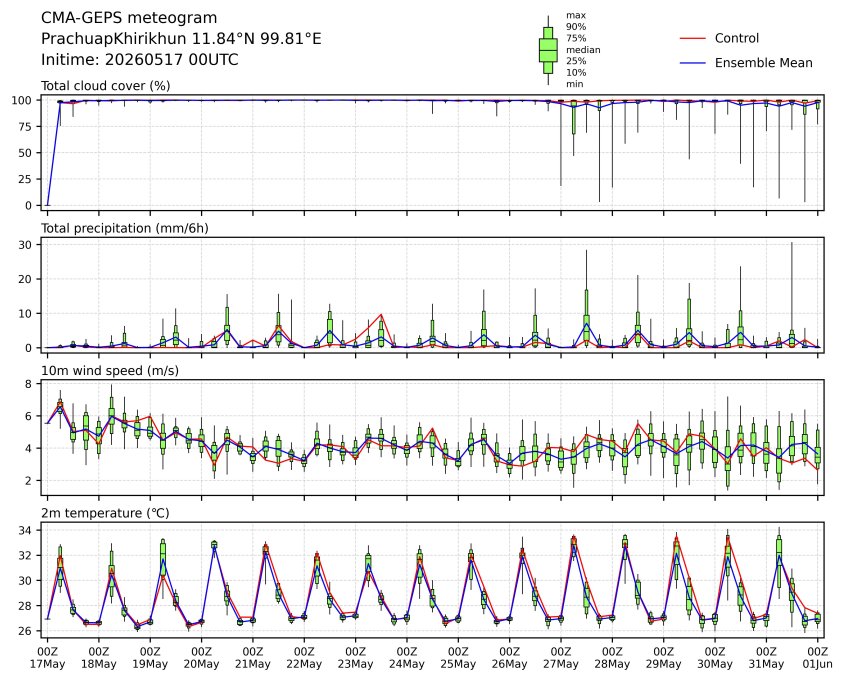Click the green box-plot legend symbol

coord(548,50)
